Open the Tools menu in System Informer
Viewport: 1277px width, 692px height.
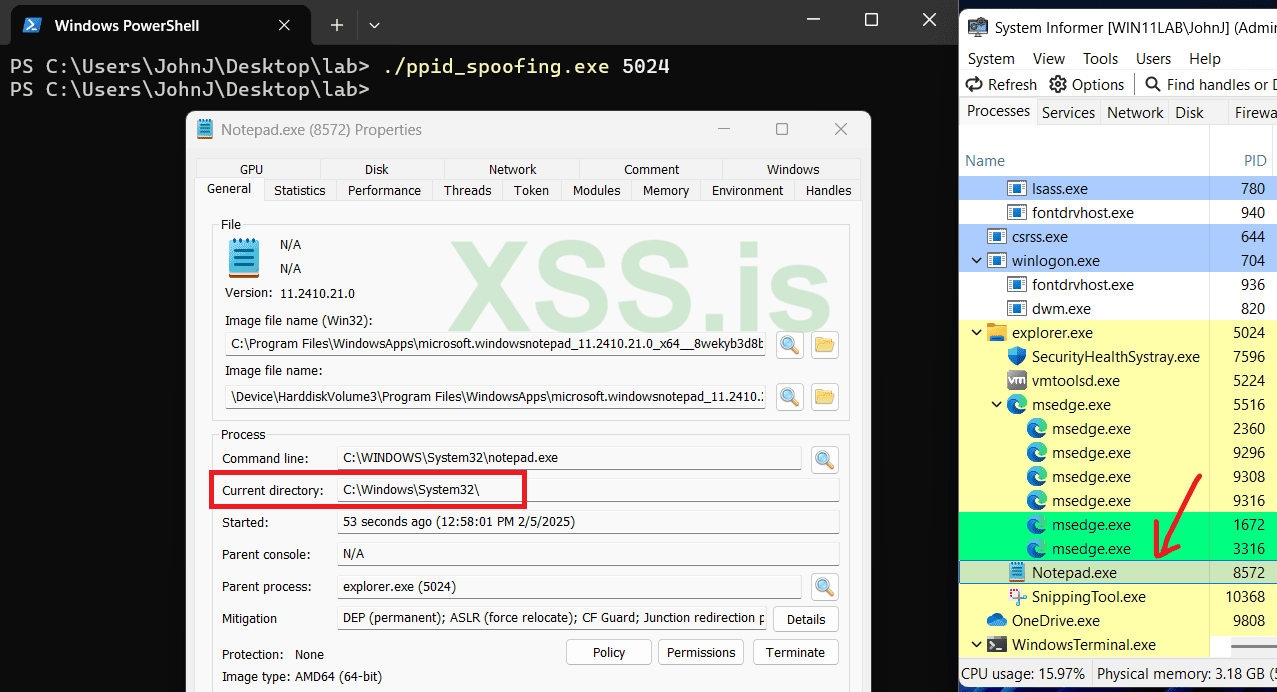(1100, 58)
